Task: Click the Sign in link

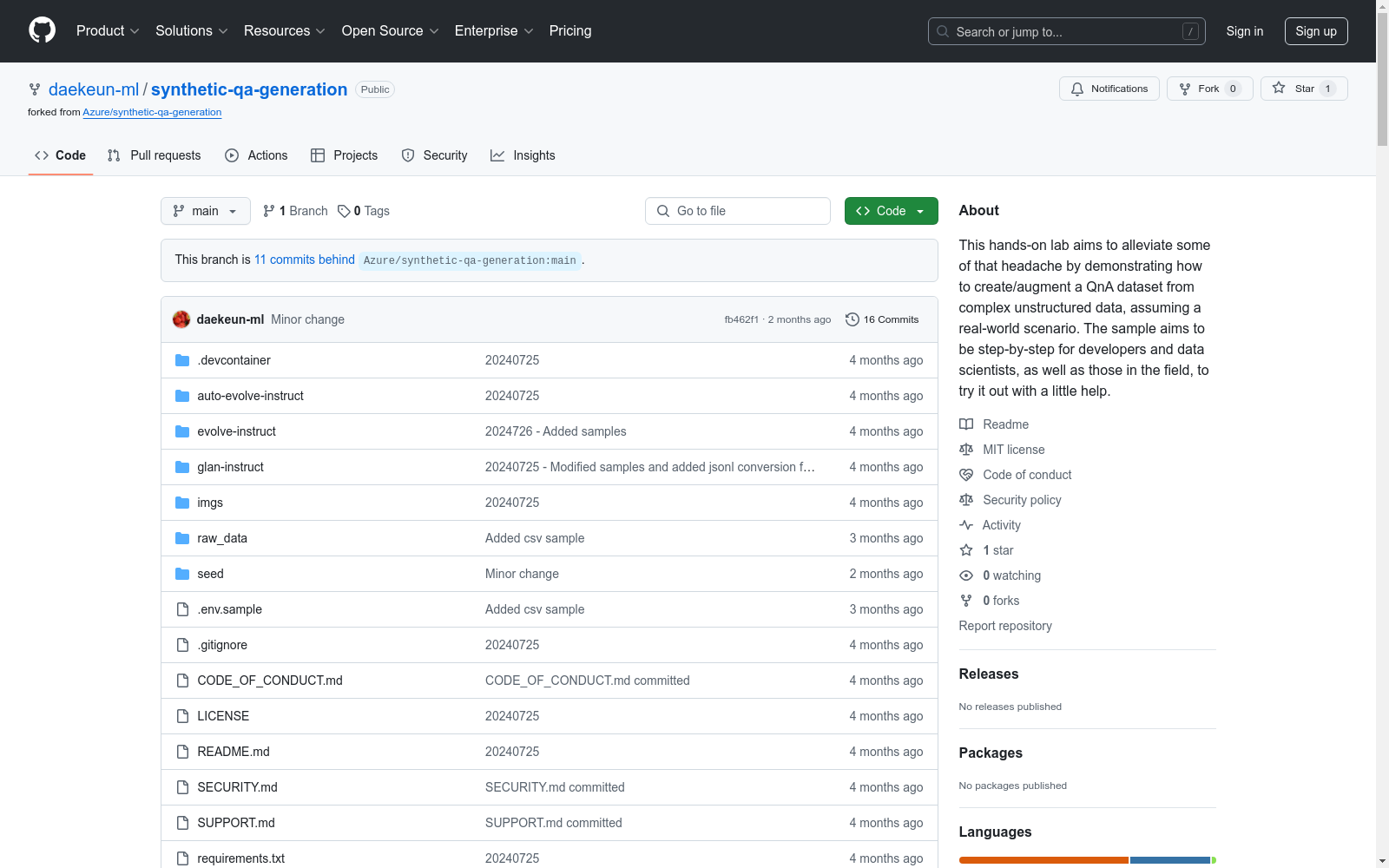Action: (x=1244, y=31)
